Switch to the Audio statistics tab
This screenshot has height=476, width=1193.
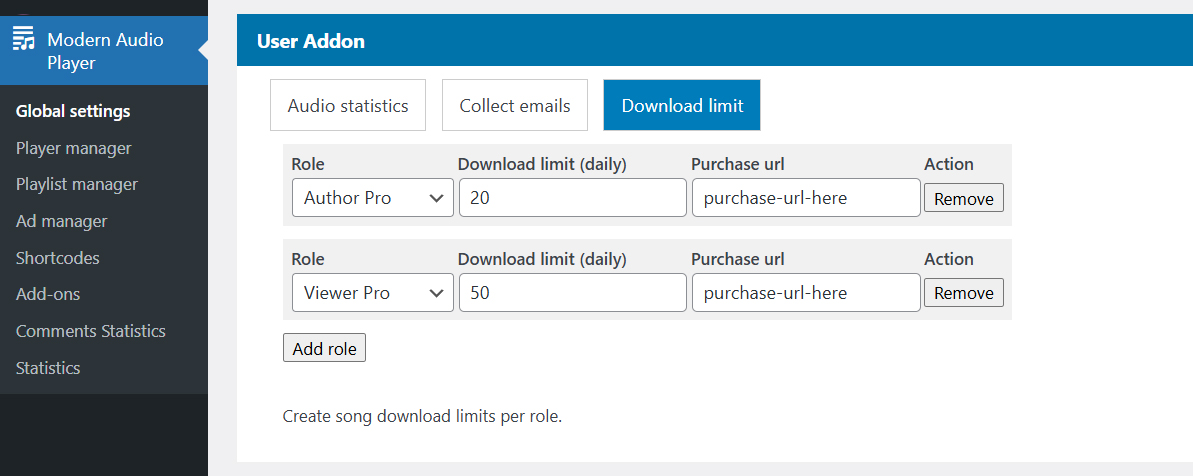(x=348, y=106)
